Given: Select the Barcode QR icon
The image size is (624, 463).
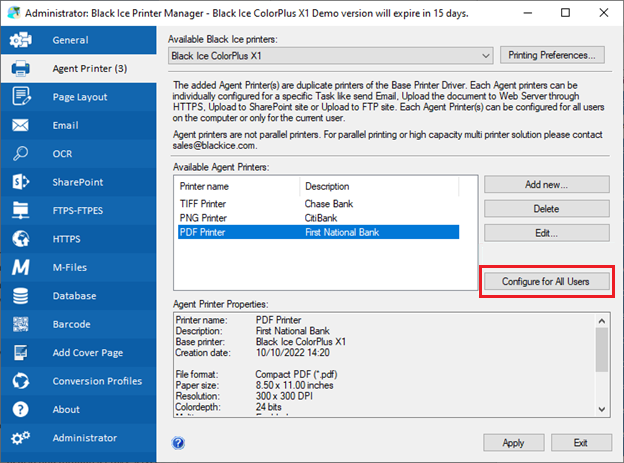Looking at the screenshot, I should (21, 324).
